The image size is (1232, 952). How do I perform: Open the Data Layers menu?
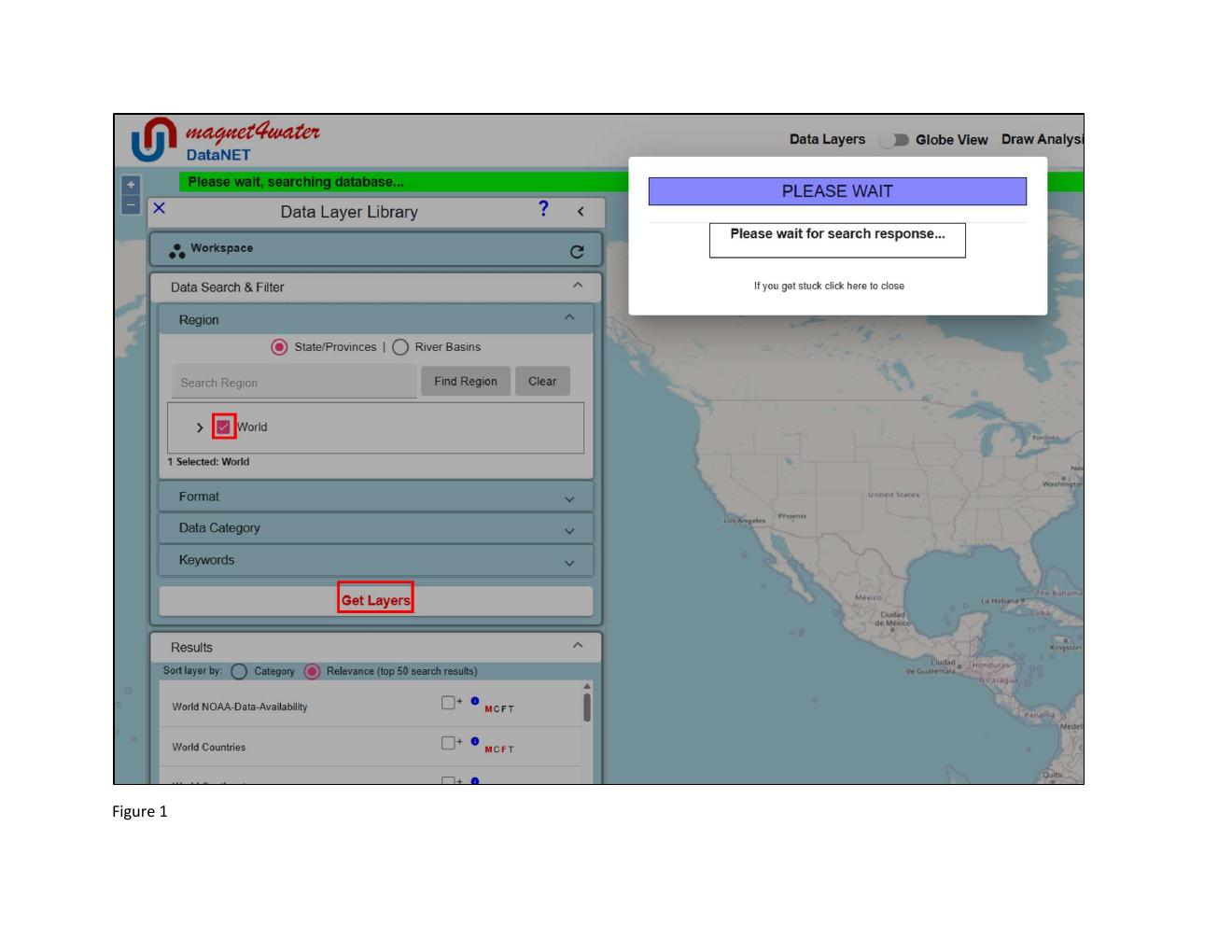[x=827, y=139]
